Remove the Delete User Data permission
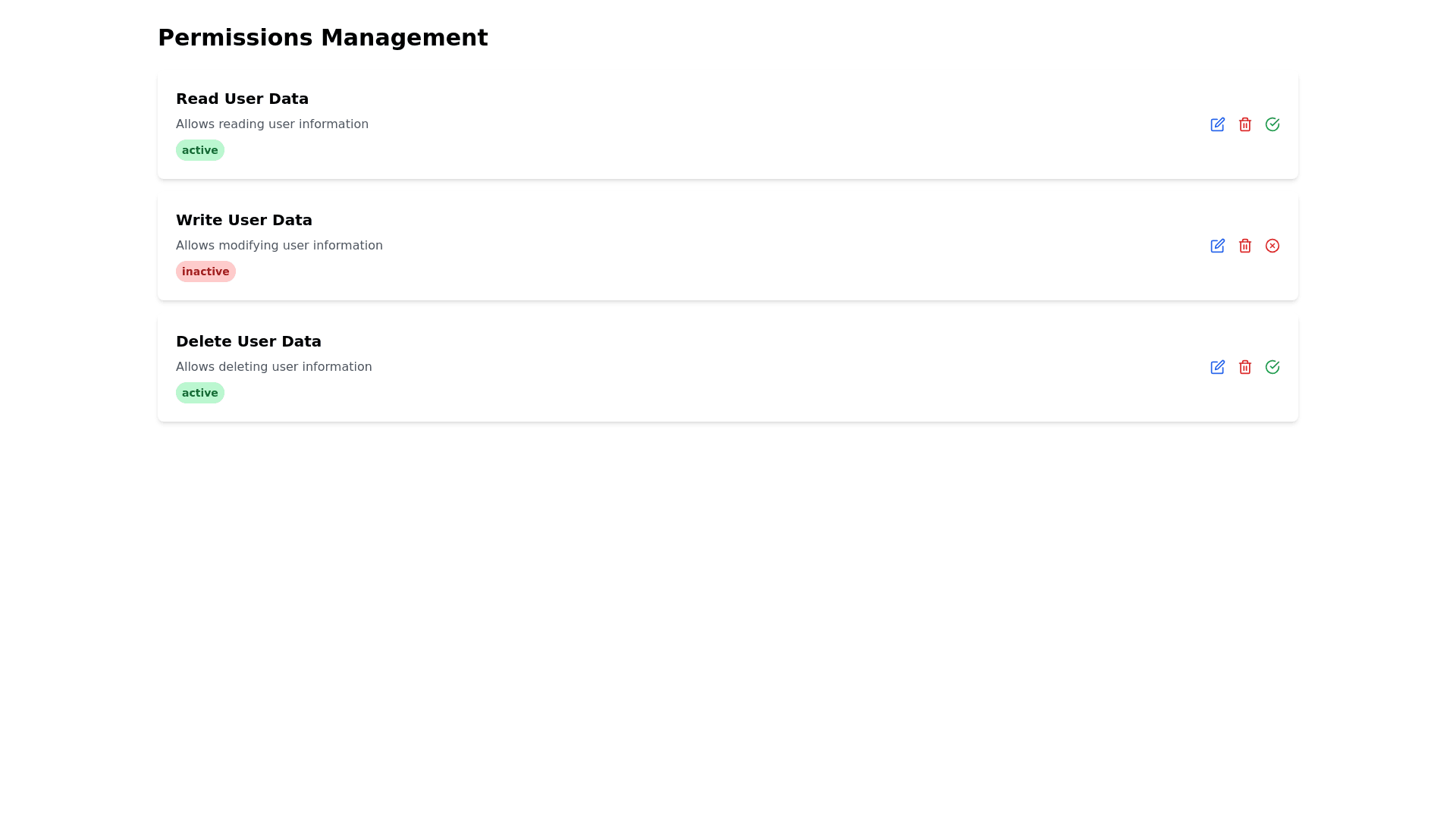The height and width of the screenshot is (819, 1456). [1244, 367]
